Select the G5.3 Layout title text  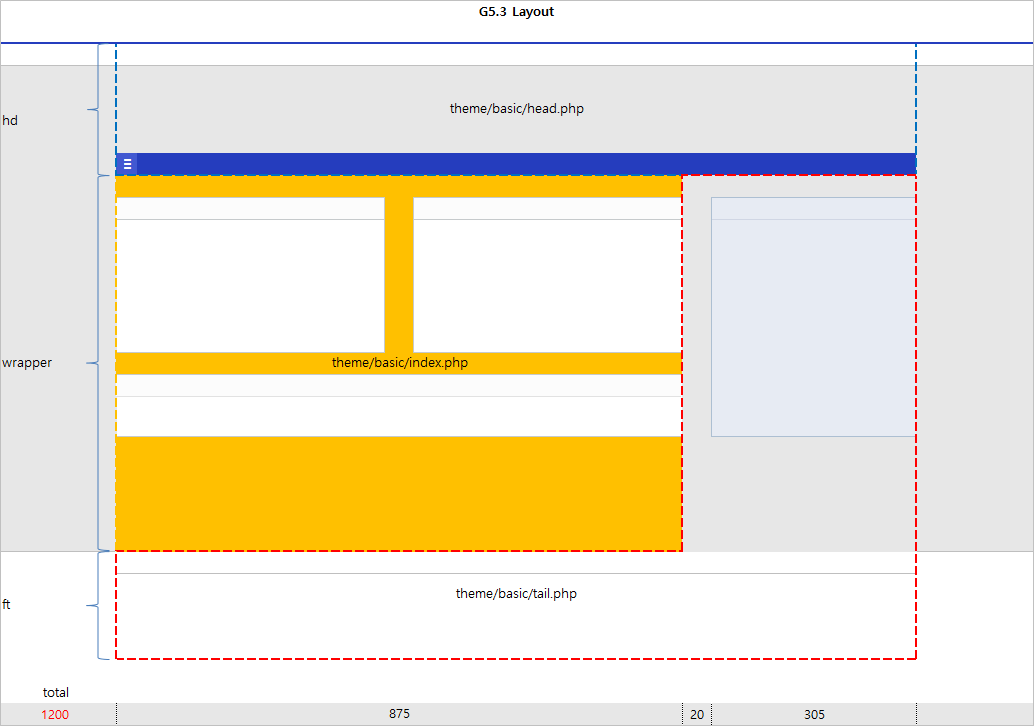click(516, 12)
